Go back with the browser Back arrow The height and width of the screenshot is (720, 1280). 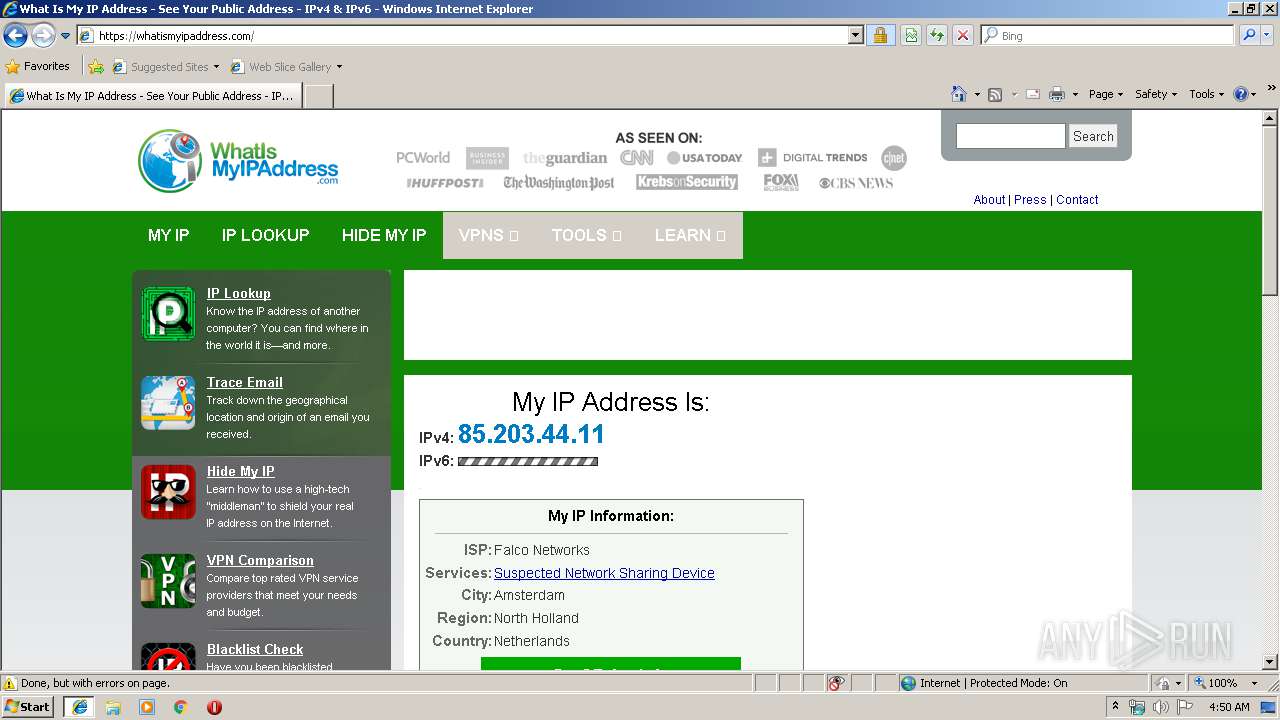click(x=15, y=36)
